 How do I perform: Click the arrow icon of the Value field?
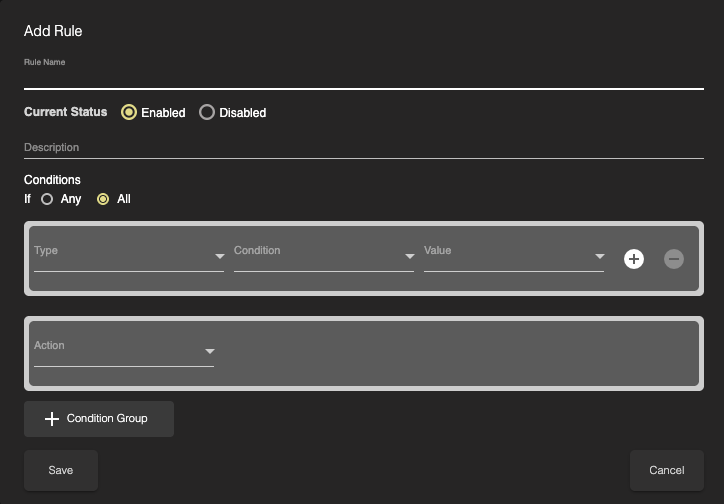click(x=599, y=257)
